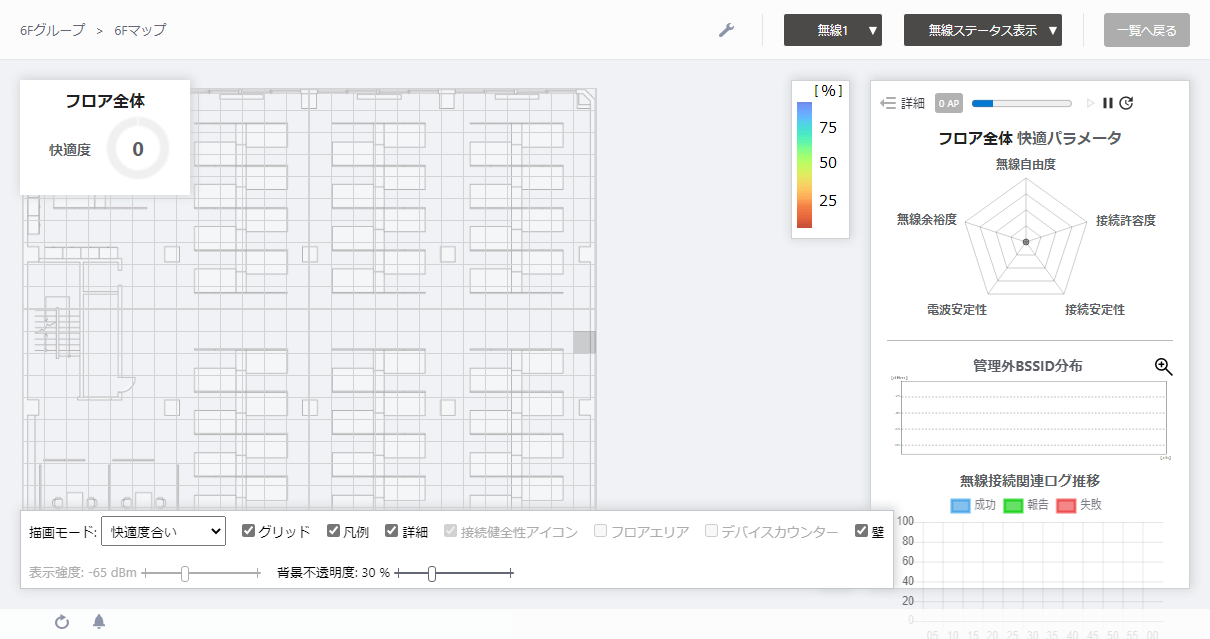Uncheck the 詳細 checkbox
This screenshot has width=1210, height=639.
click(392, 531)
